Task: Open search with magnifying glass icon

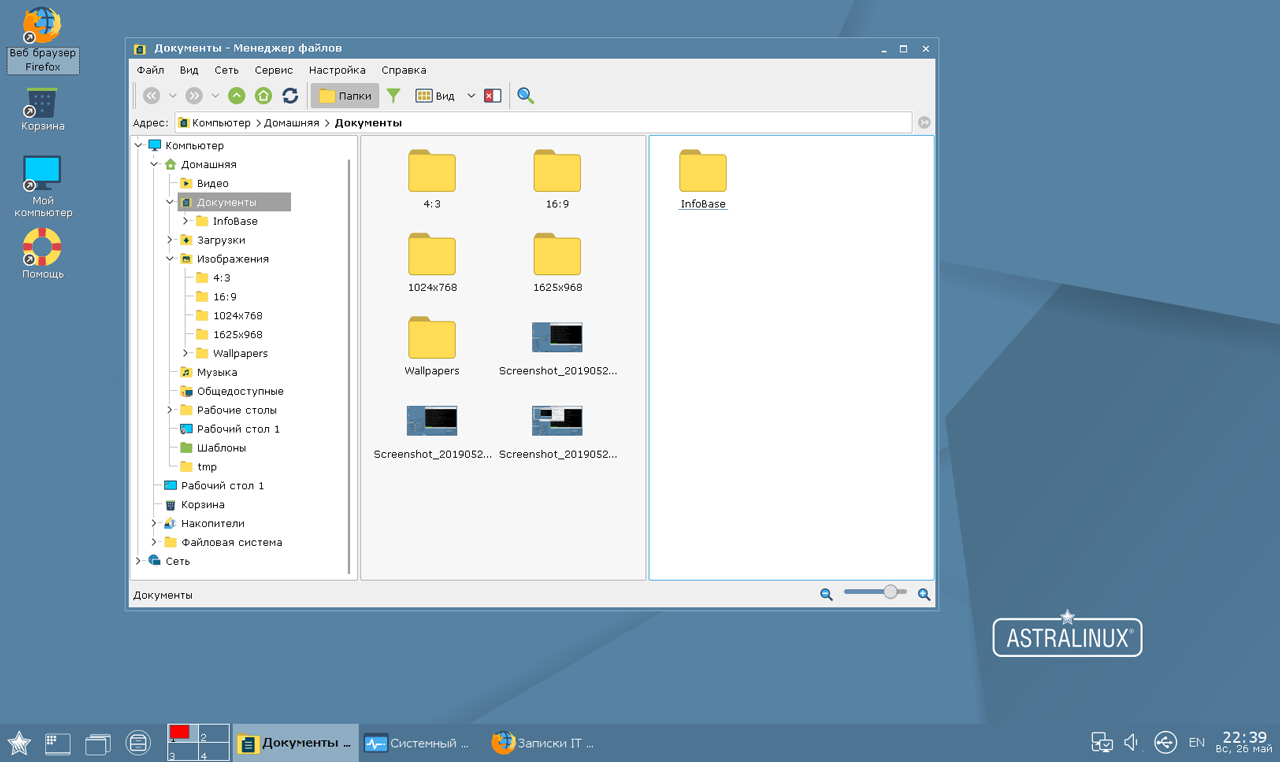Action: 525,96
